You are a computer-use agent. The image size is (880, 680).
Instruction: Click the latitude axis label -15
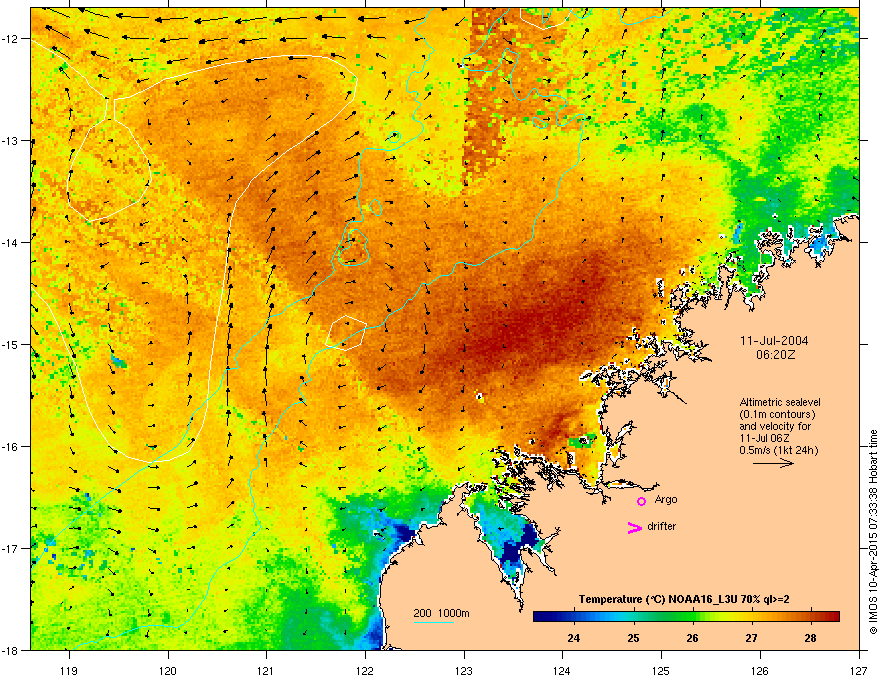(x=11, y=344)
